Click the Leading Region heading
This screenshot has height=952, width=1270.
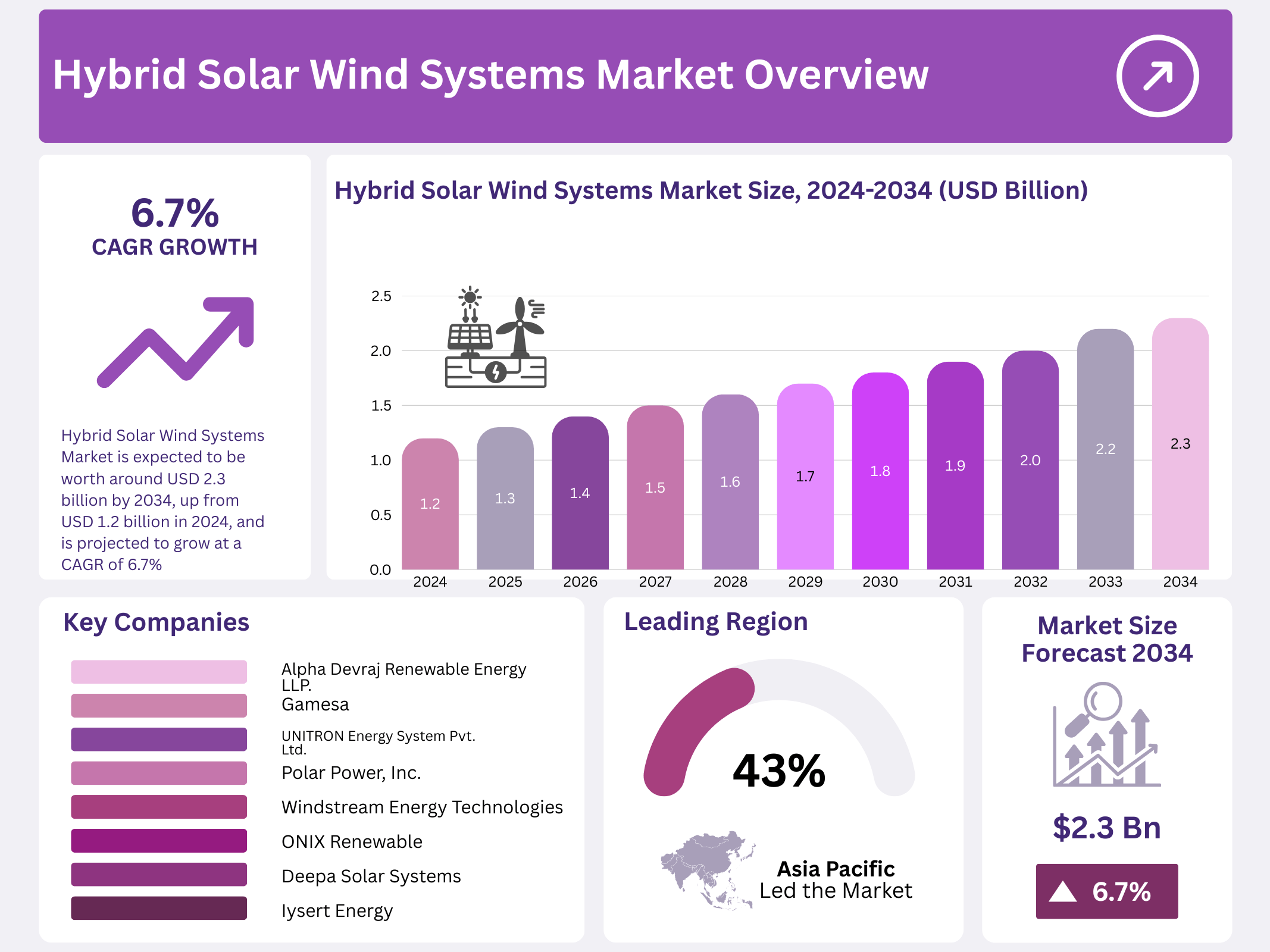715,622
